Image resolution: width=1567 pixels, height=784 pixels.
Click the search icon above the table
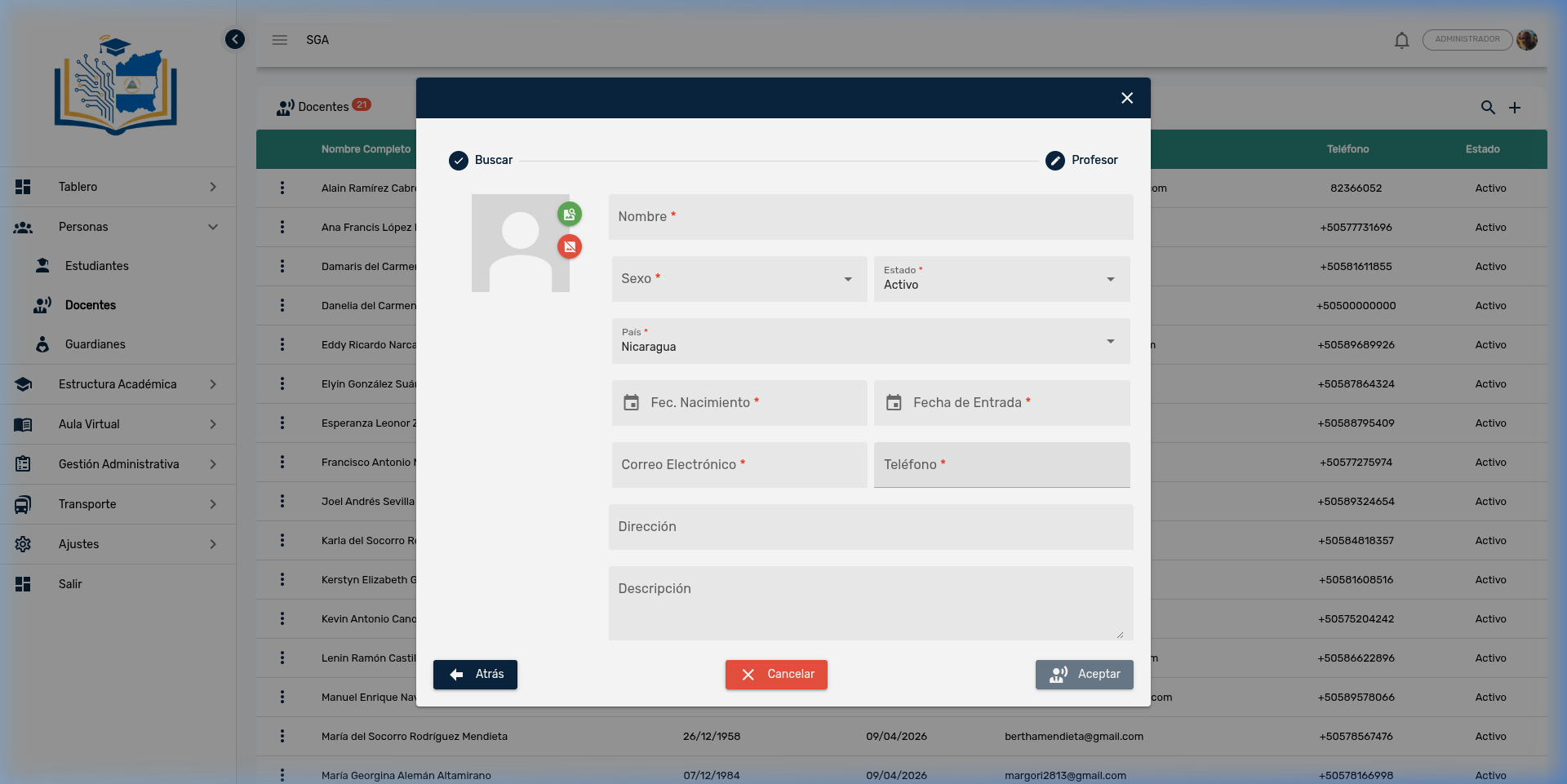coord(1488,108)
